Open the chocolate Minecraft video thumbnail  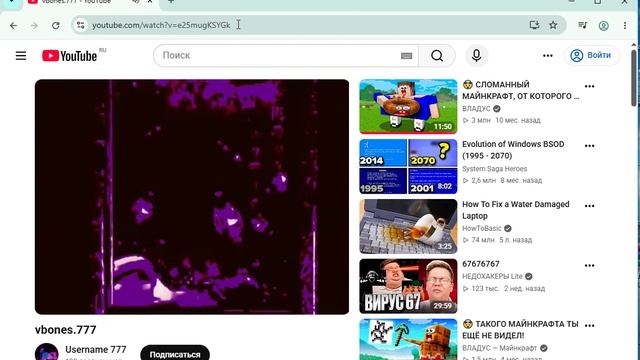pyautogui.click(x=408, y=339)
